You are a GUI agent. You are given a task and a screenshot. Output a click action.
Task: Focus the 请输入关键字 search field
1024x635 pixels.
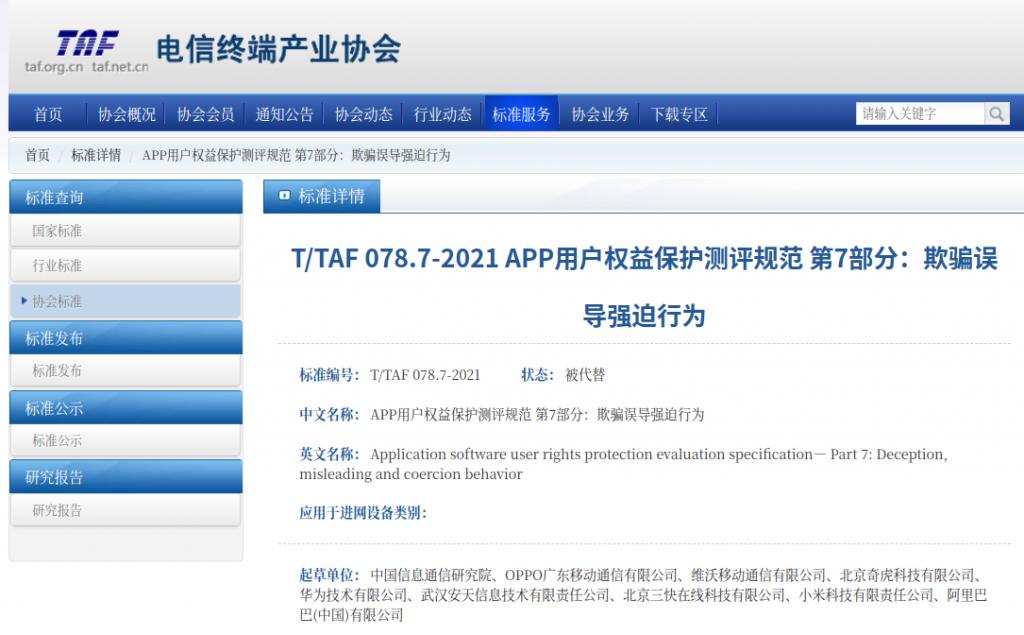point(920,114)
